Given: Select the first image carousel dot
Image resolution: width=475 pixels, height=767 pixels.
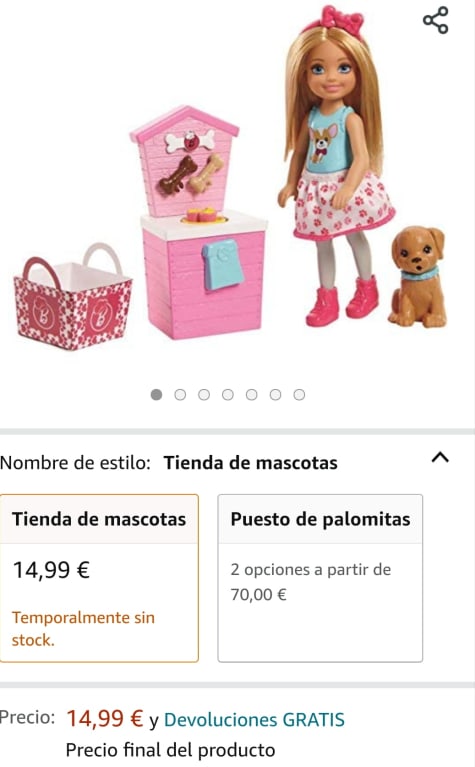Looking at the screenshot, I should click(x=157, y=395).
